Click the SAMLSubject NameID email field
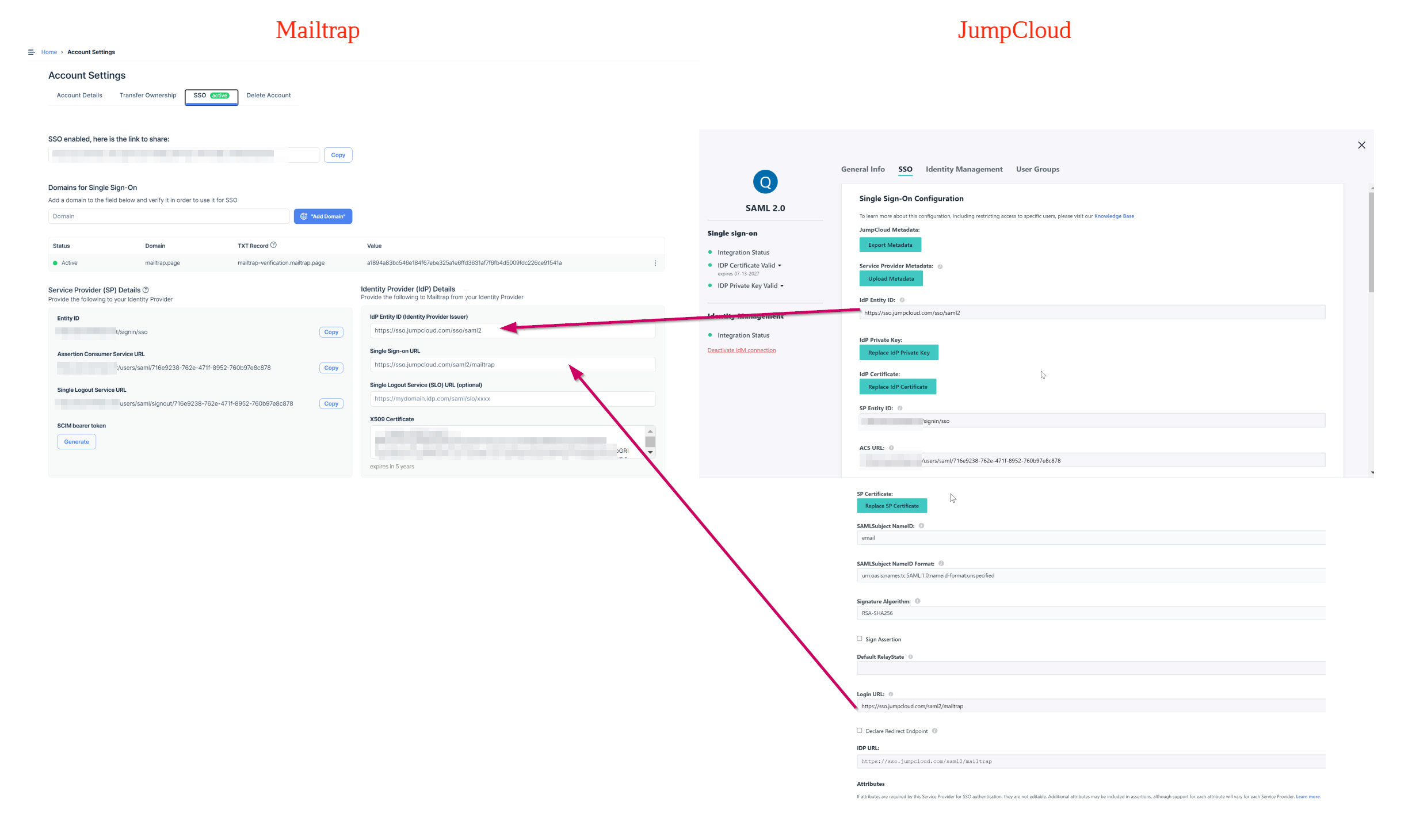This screenshot has height=840, width=1412. pos(1091,538)
